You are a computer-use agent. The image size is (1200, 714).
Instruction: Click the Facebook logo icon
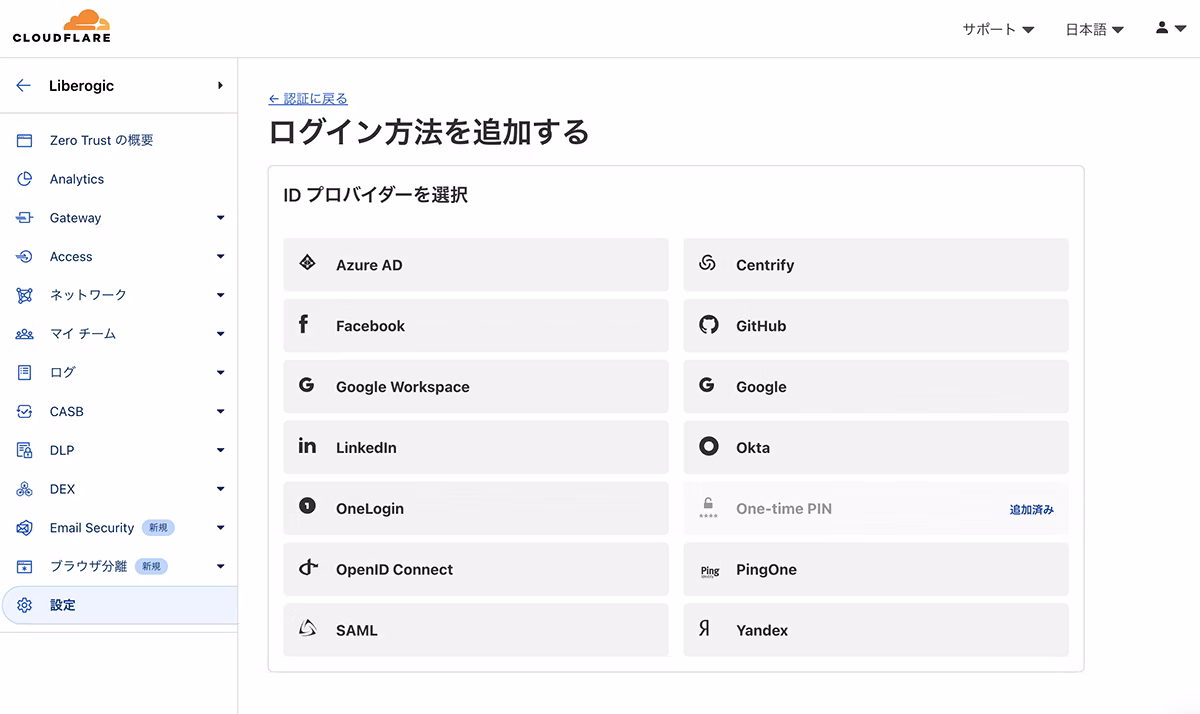click(304, 324)
